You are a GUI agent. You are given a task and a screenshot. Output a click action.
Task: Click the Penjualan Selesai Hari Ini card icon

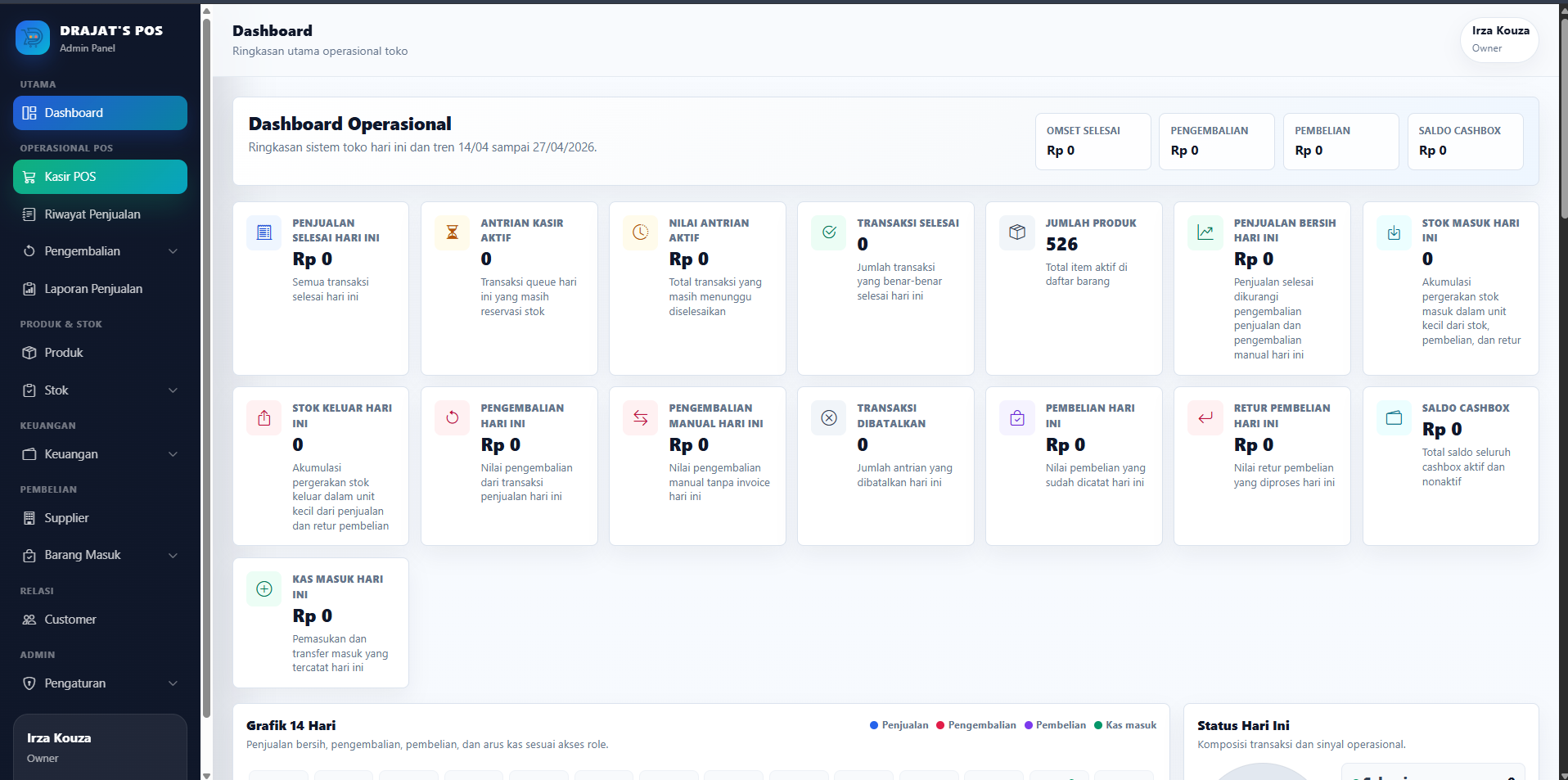tap(264, 232)
